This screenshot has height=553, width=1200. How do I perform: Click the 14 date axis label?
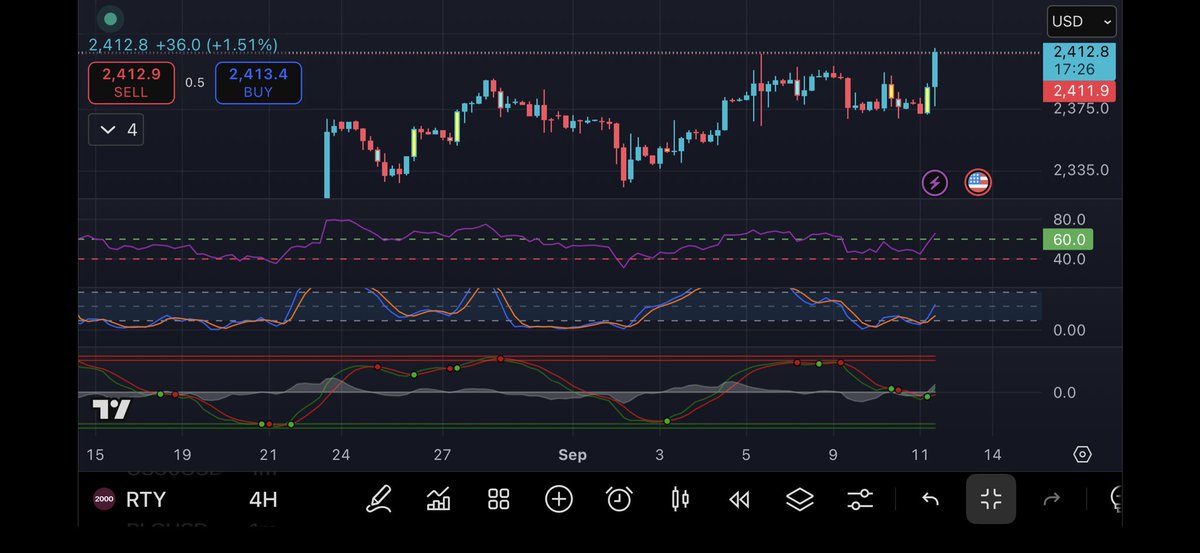(992, 455)
